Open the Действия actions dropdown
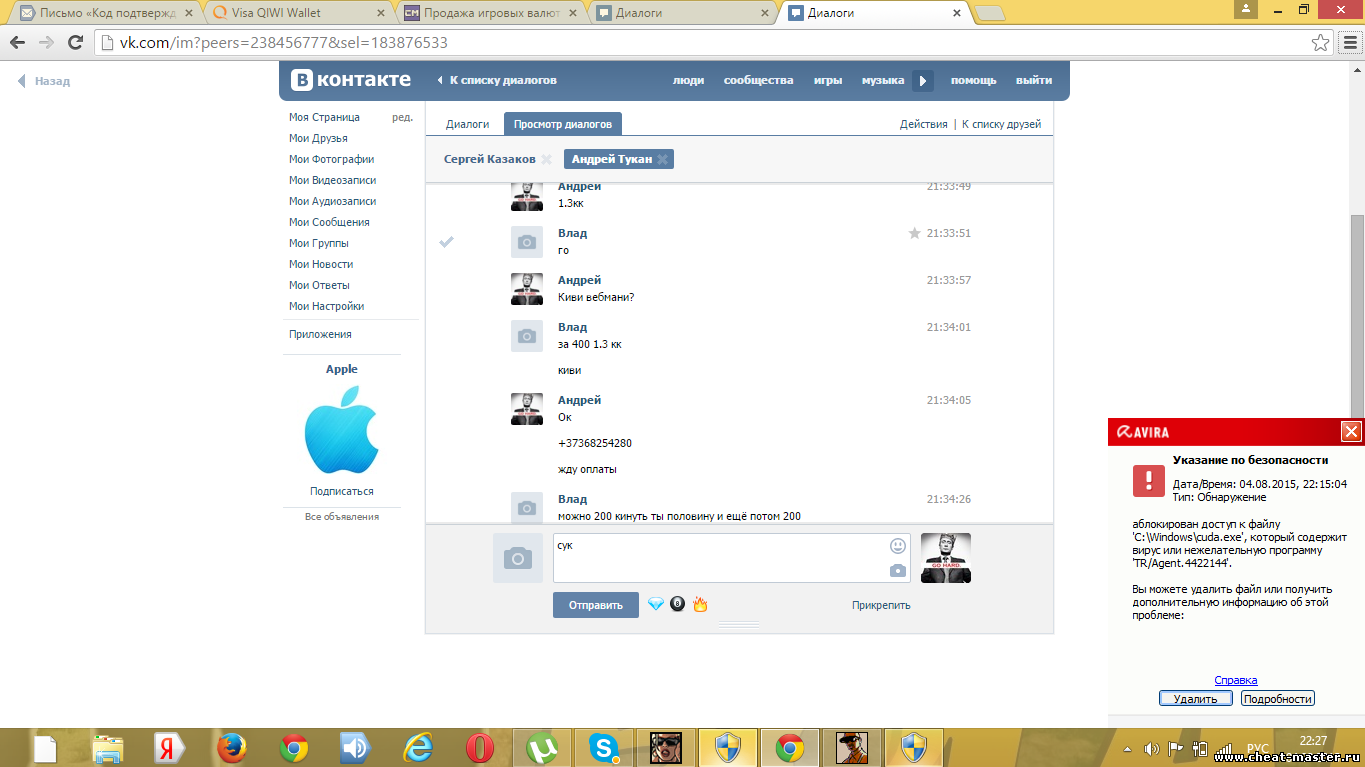The width and height of the screenshot is (1365, 767). pyautogui.click(x=923, y=124)
